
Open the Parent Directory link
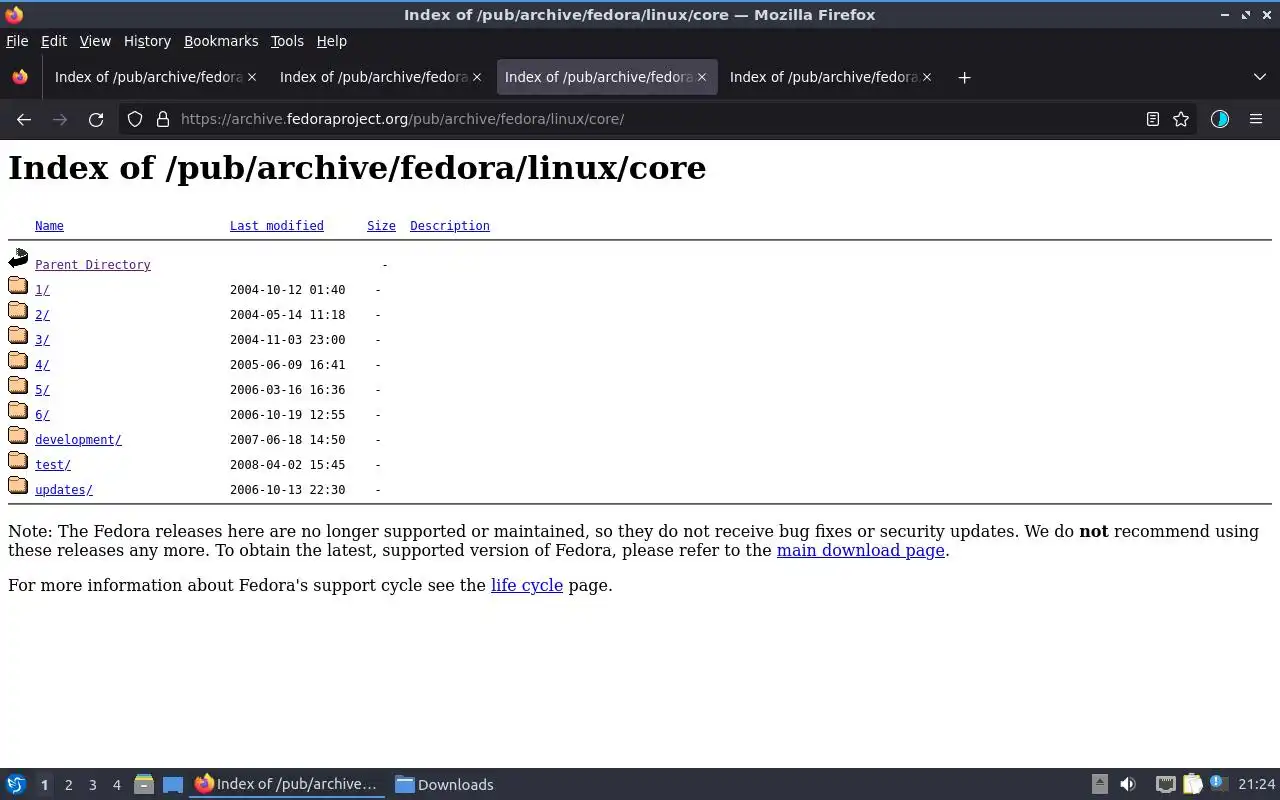click(93, 265)
